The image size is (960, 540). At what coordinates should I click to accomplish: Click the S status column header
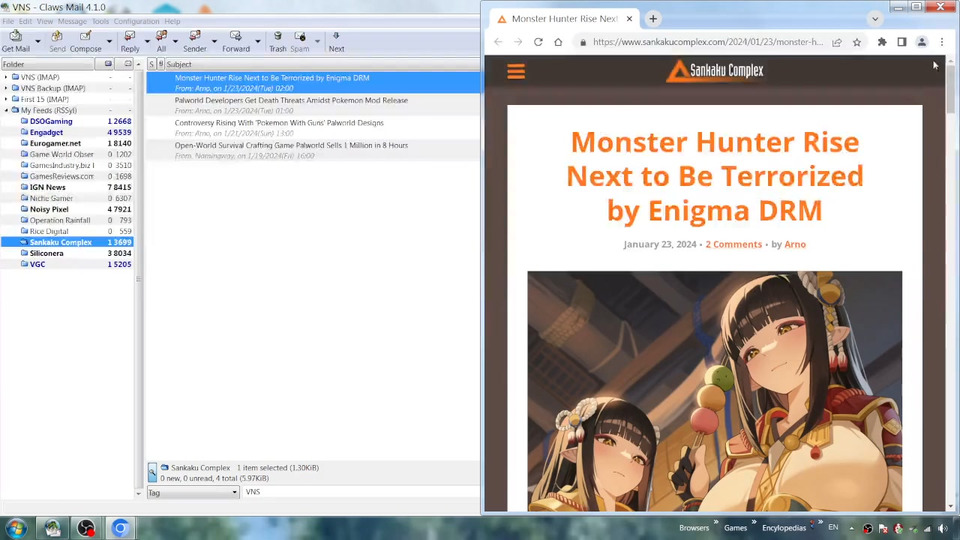click(151, 64)
